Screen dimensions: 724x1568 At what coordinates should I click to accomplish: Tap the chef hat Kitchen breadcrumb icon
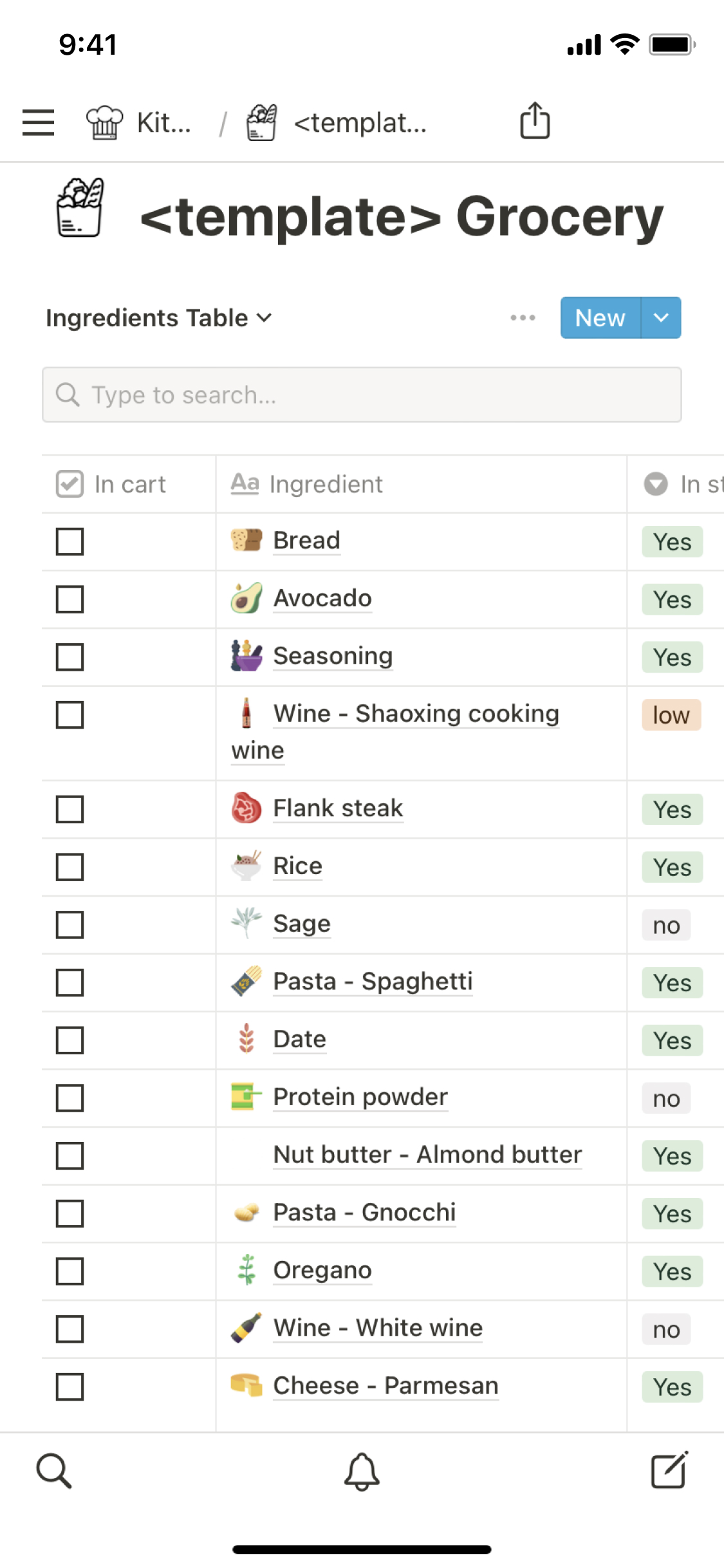(x=104, y=122)
